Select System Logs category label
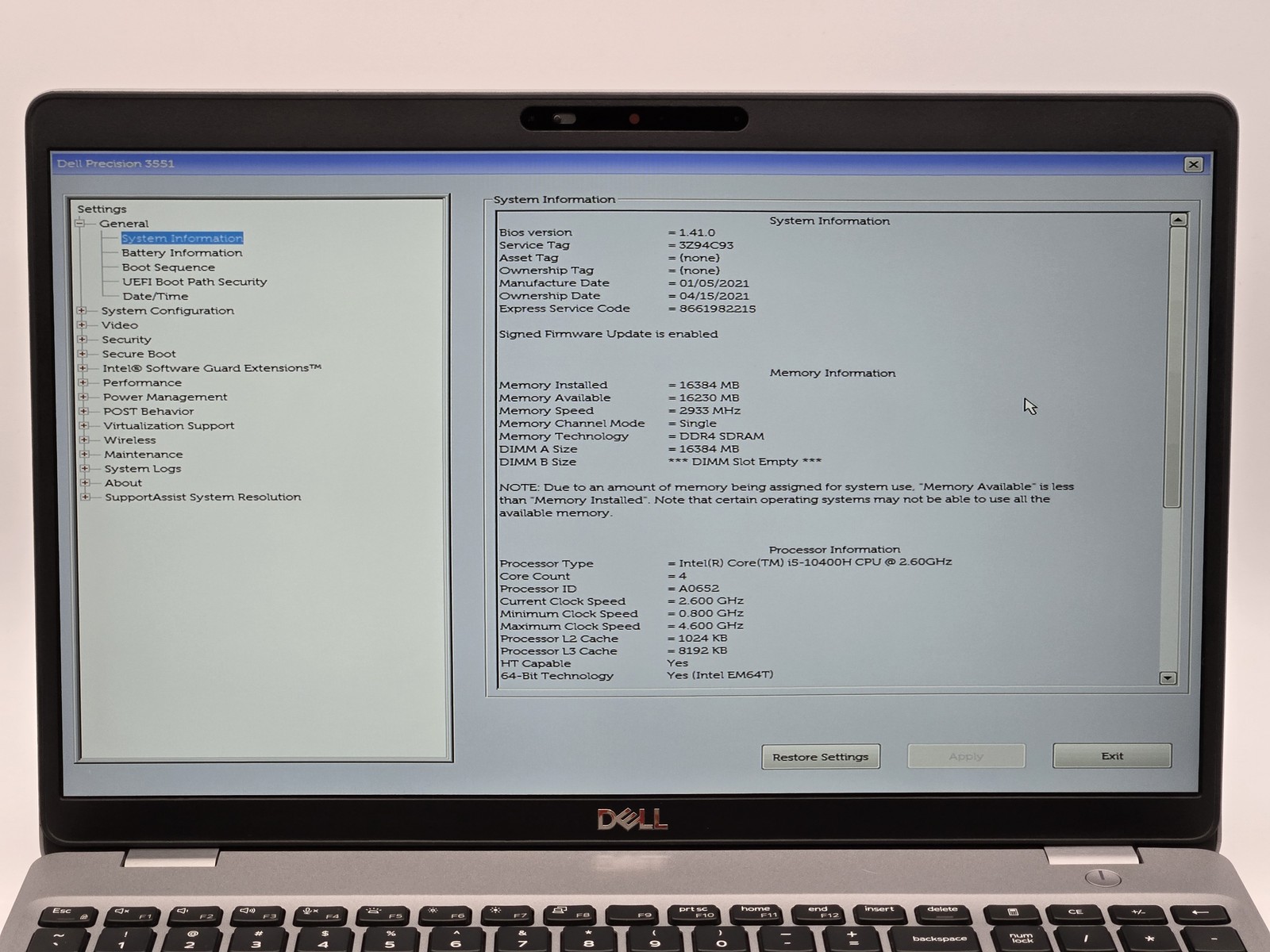The width and height of the screenshot is (1270, 952). click(x=143, y=468)
